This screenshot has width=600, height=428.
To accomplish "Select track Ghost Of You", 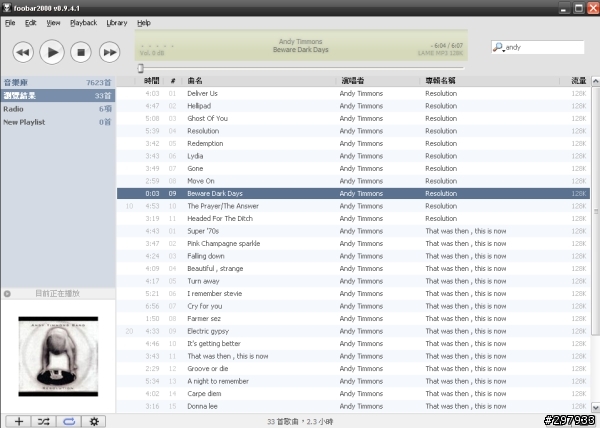I will 353,119.
